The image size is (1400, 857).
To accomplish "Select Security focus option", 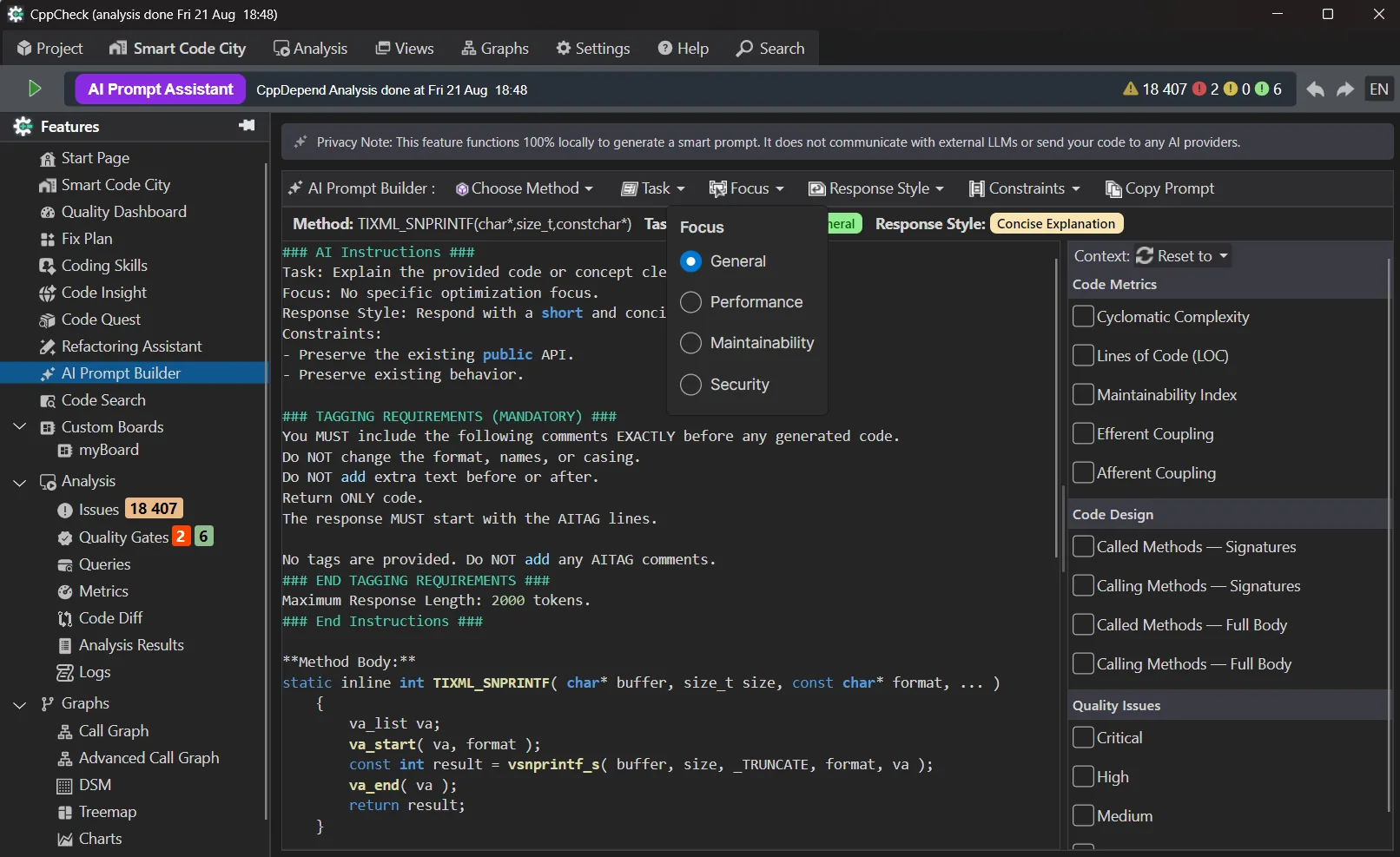I will point(725,385).
